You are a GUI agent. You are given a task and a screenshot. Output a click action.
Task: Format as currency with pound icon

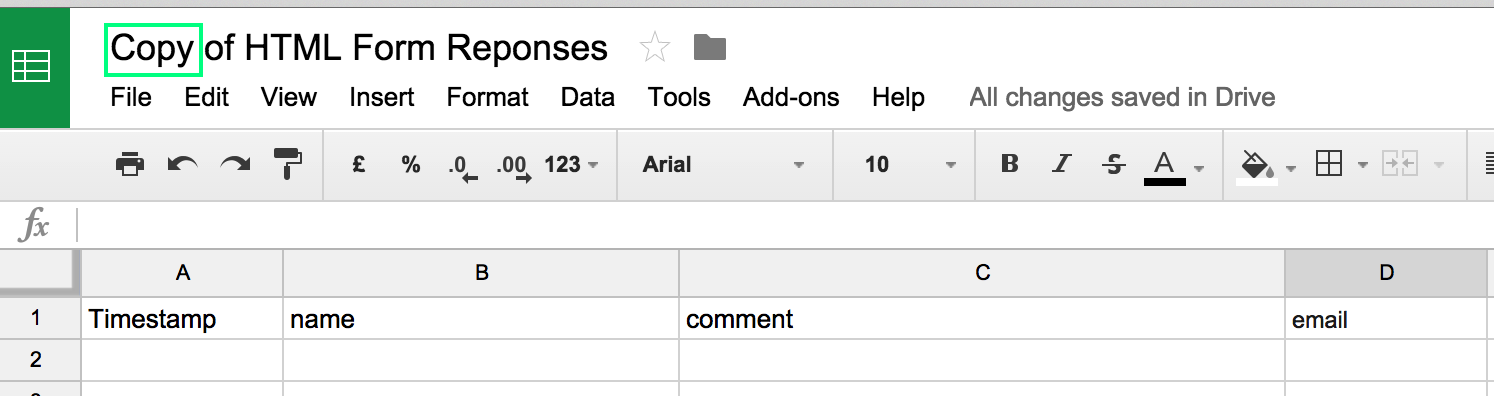pos(358,164)
